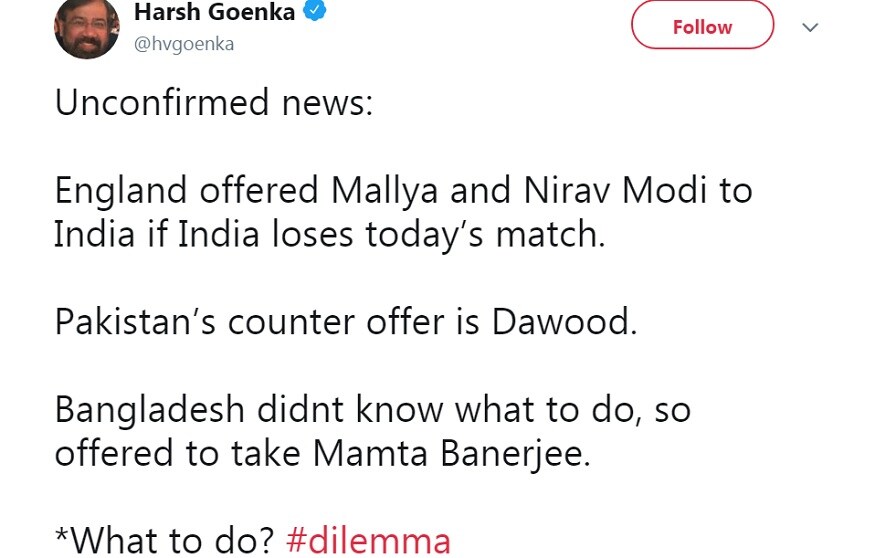Image resolution: width=875 pixels, height=558 pixels.
Task: Expand the tweet options chevron menu
Action: [x=810, y=27]
